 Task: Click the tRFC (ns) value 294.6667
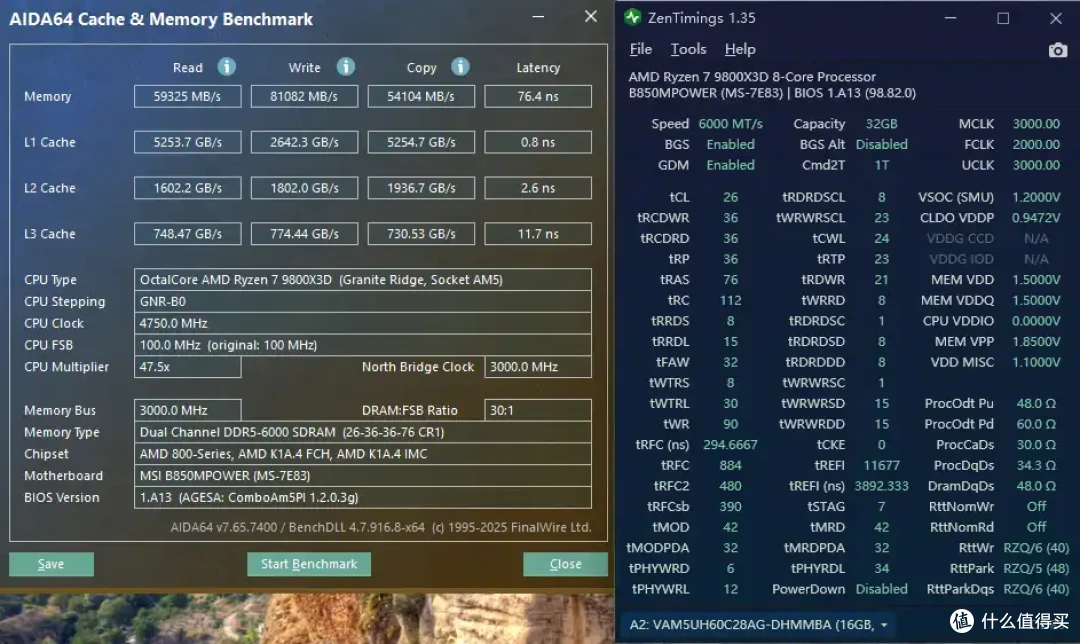point(730,445)
